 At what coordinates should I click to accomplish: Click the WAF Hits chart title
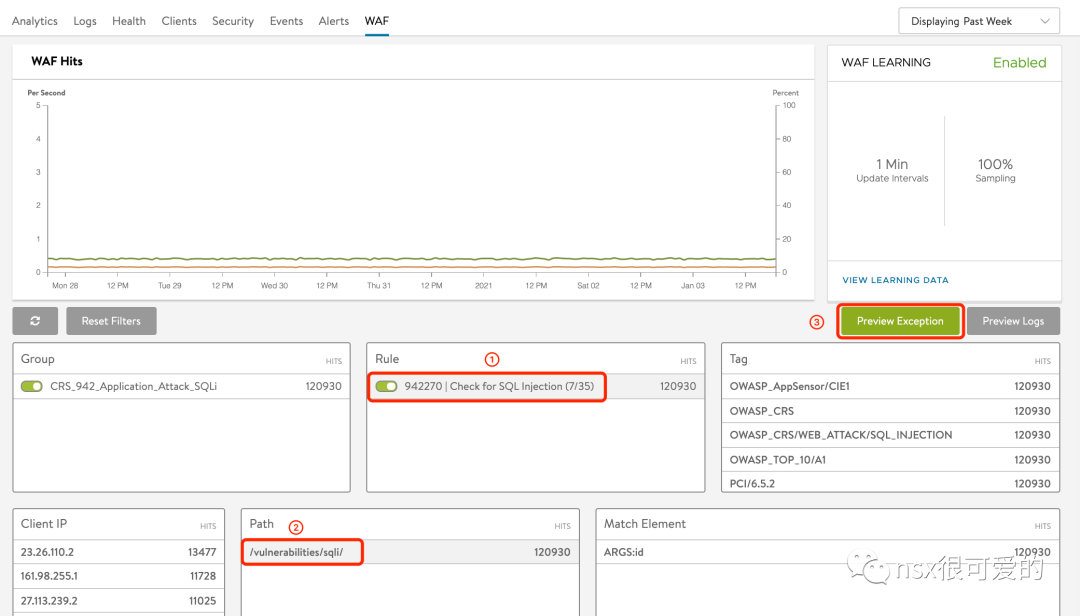56,61
